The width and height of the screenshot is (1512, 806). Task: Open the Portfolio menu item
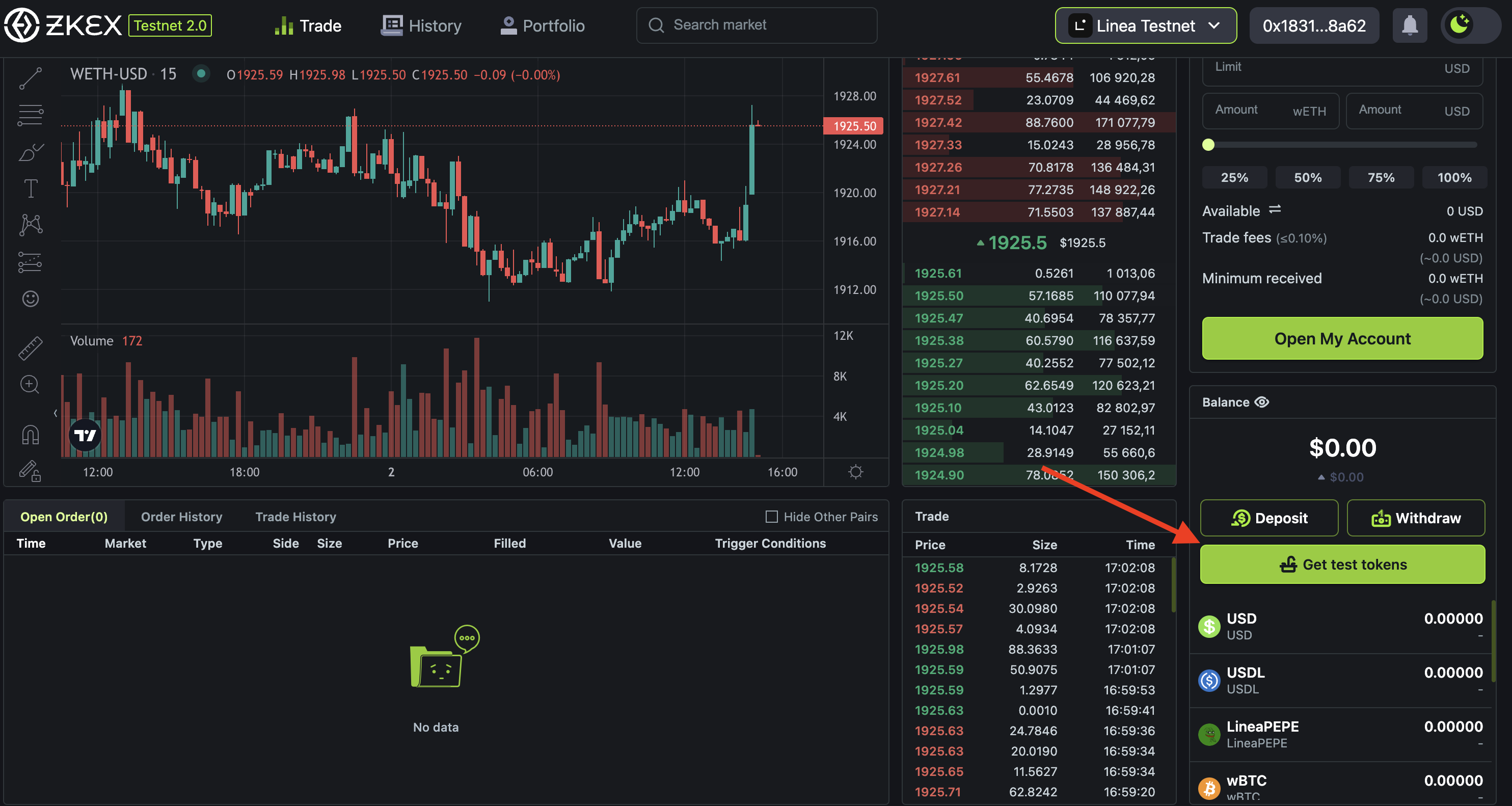point(543,26)
